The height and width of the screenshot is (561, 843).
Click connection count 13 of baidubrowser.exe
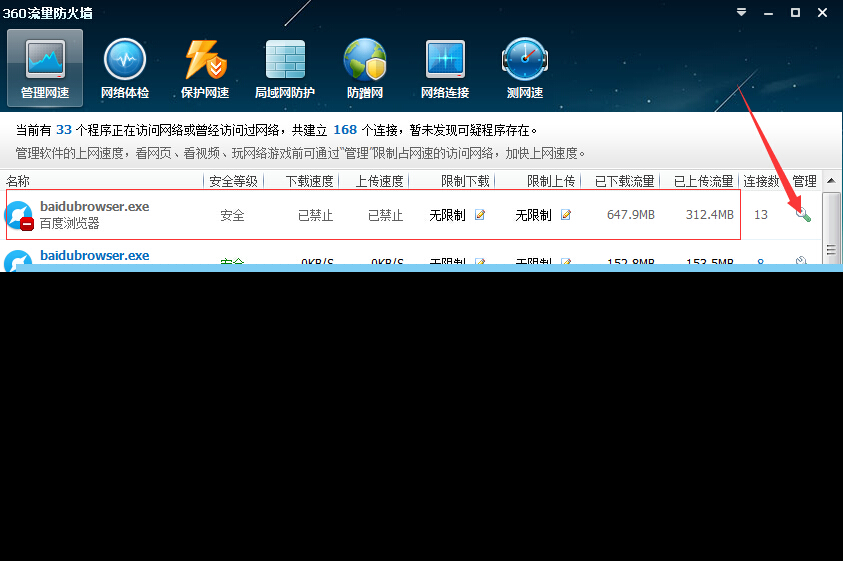pos(761,215)
